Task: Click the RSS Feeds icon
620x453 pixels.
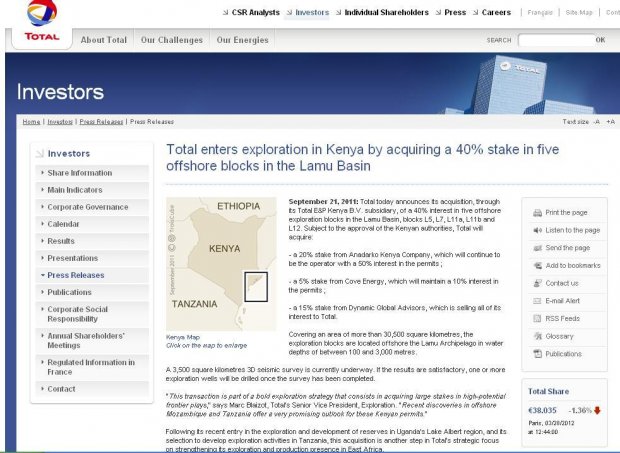Action: pos(537,319)
